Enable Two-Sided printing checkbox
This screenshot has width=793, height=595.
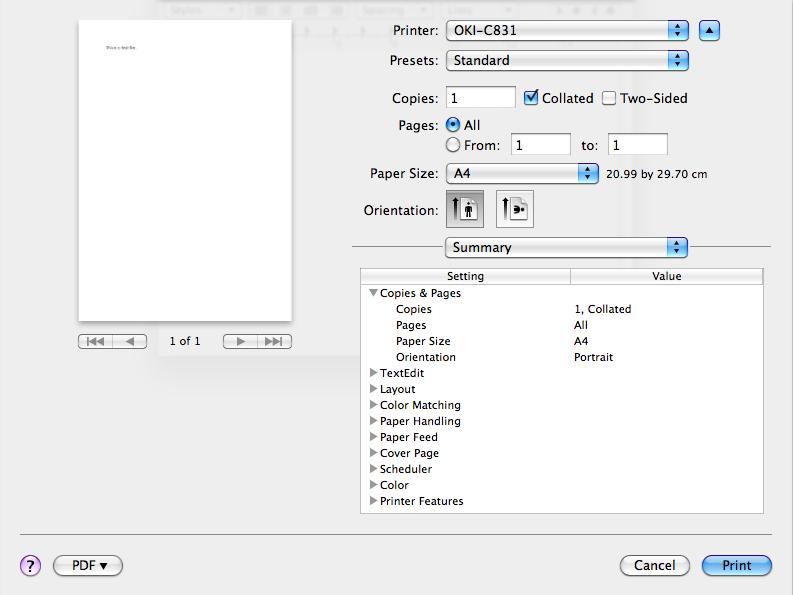(609, 98)
